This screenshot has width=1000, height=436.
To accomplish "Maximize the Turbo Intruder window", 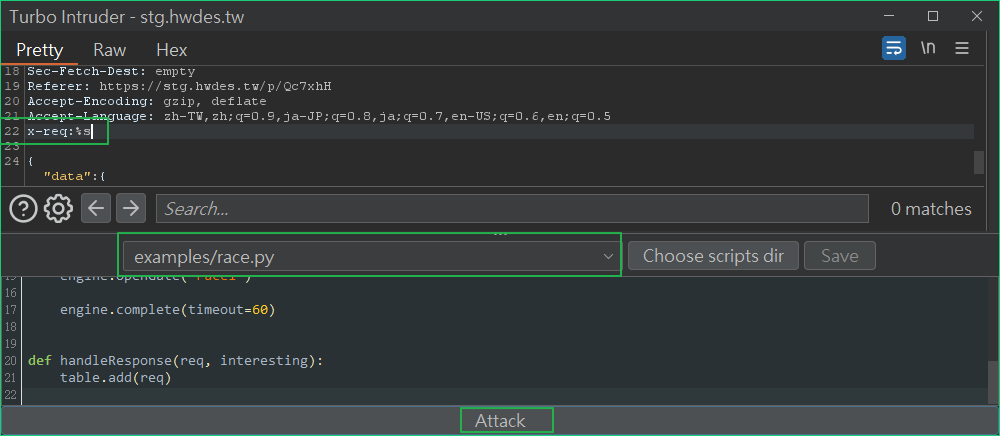I will point(933,17).
